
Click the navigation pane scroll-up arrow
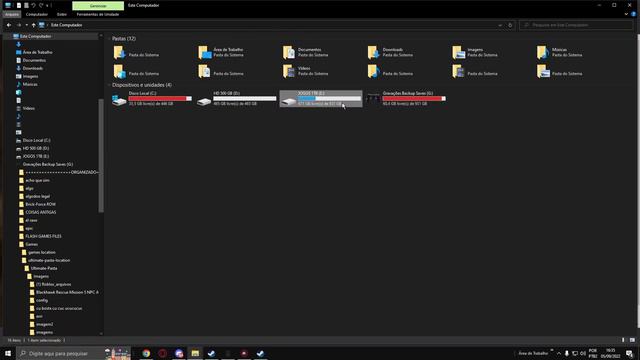pos(101,36)
